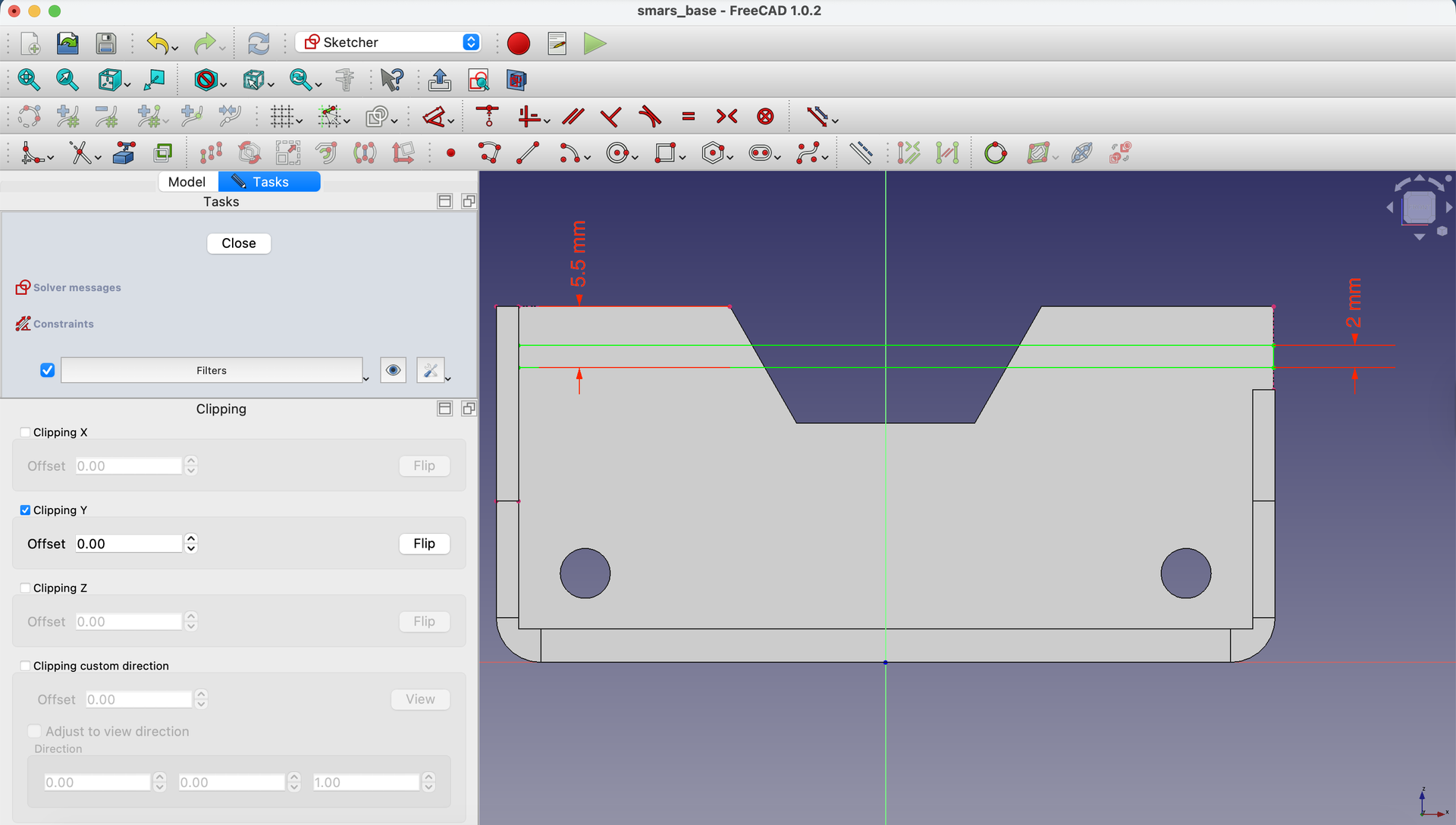Switch to the Model tab

click(187, 182)
